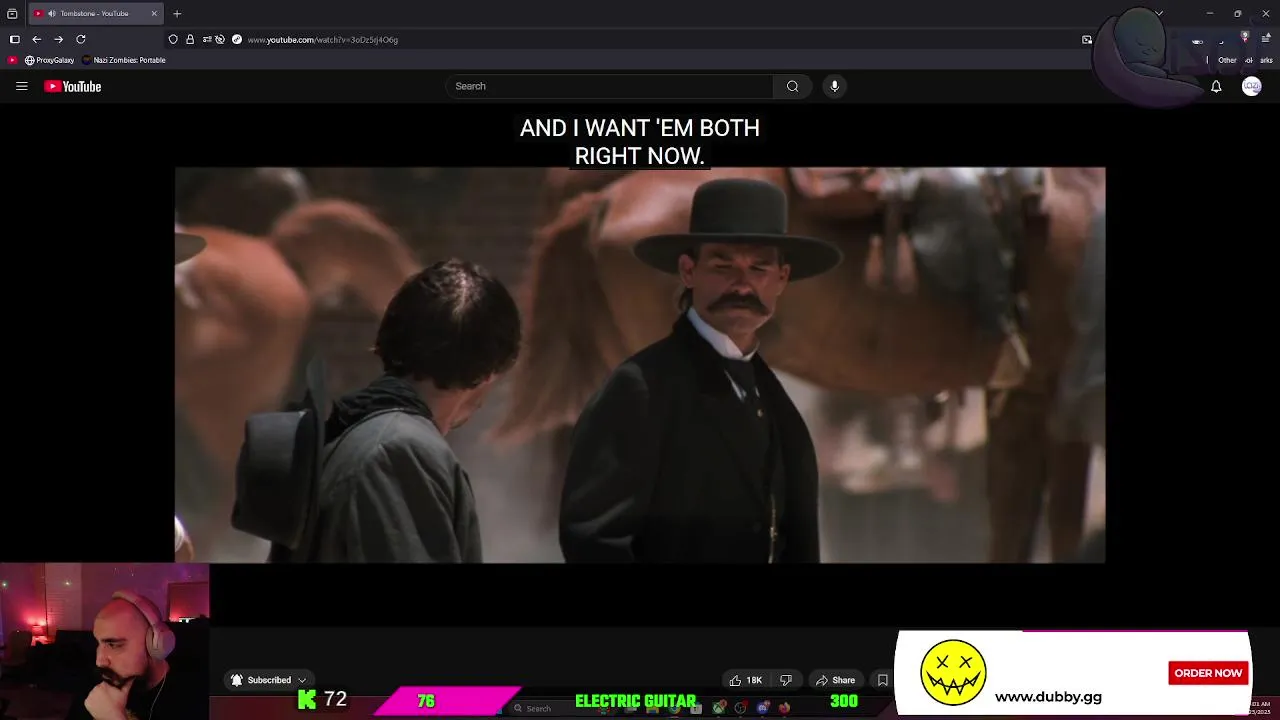Screen dimensions: 1280x720
Task: Toggle picture-in-picture icon in address bar
Action: tap(1087, 40)
